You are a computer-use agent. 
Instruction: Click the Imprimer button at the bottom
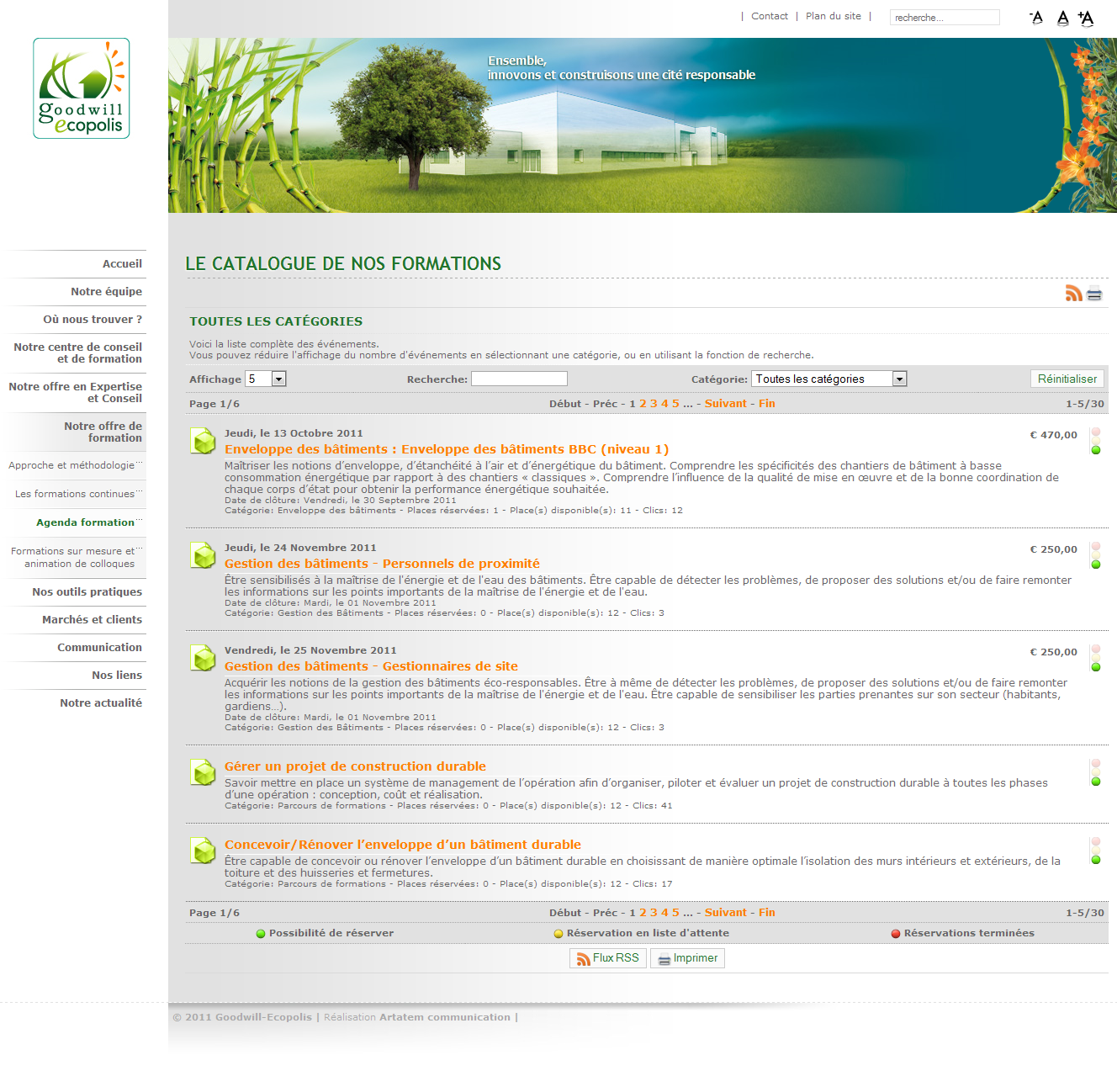click(687, 958)
